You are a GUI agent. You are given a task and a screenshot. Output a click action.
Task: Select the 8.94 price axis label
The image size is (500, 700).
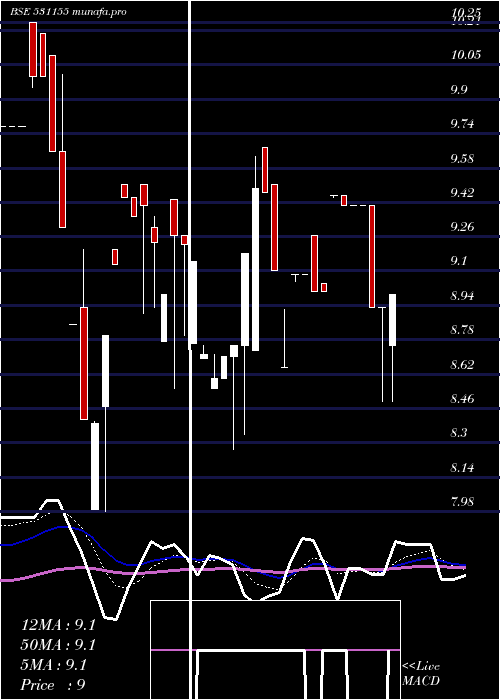pyautogui.click(x=462, y=296)
